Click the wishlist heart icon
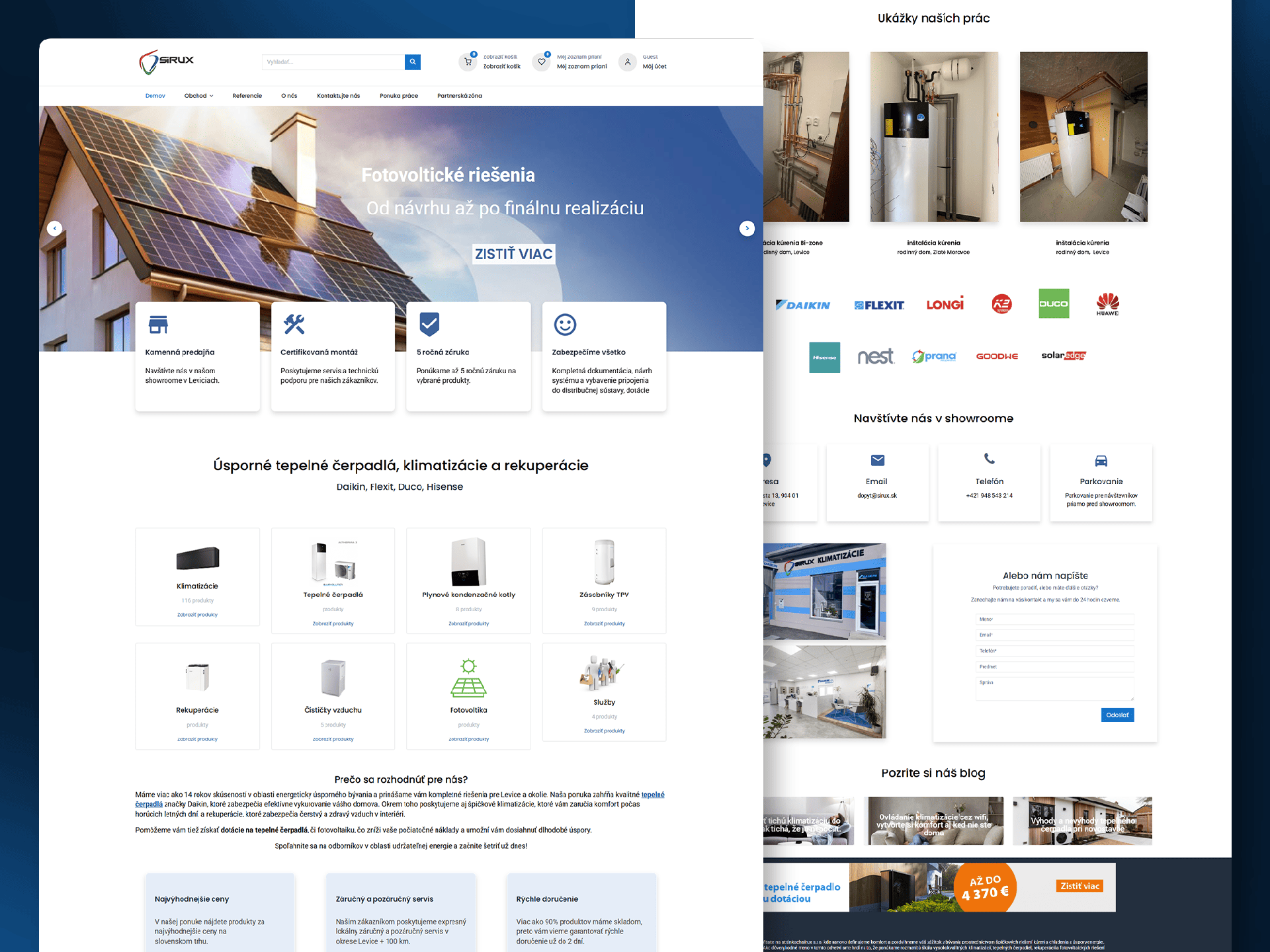This screenshot has width=1270, height=952. (x=541, y=61)
